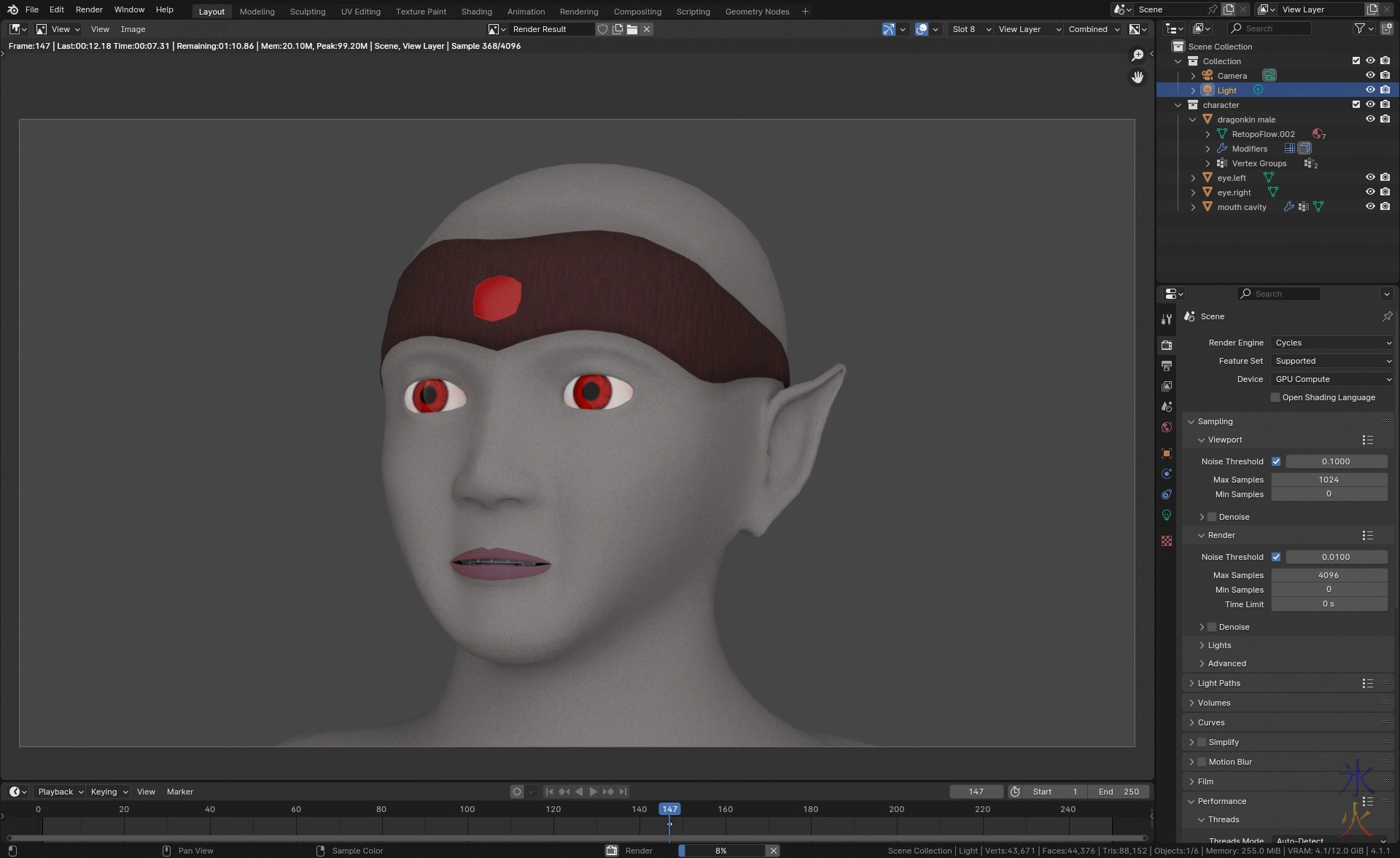The image size is (1400, 858).
Task: Click the zoom magnifier icon in the image viewer
Action: tap(1137, 55)
